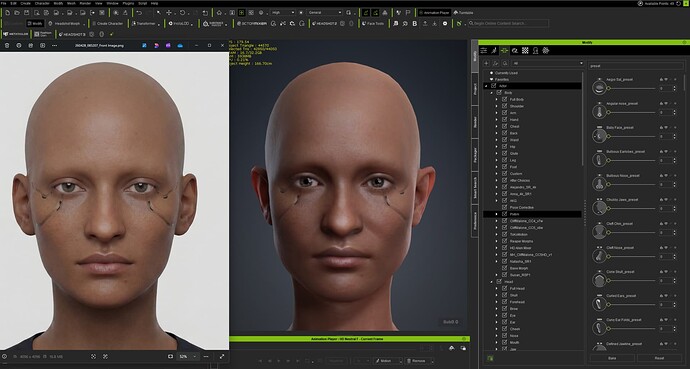Click the online content search field
690x369 pixels.
pos(508,23)
